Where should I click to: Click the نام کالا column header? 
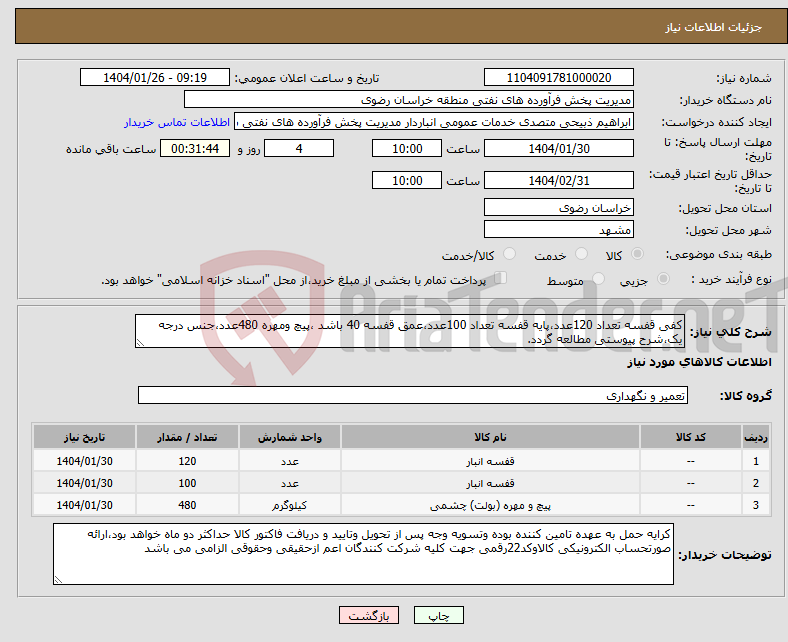tap(490, 437)
